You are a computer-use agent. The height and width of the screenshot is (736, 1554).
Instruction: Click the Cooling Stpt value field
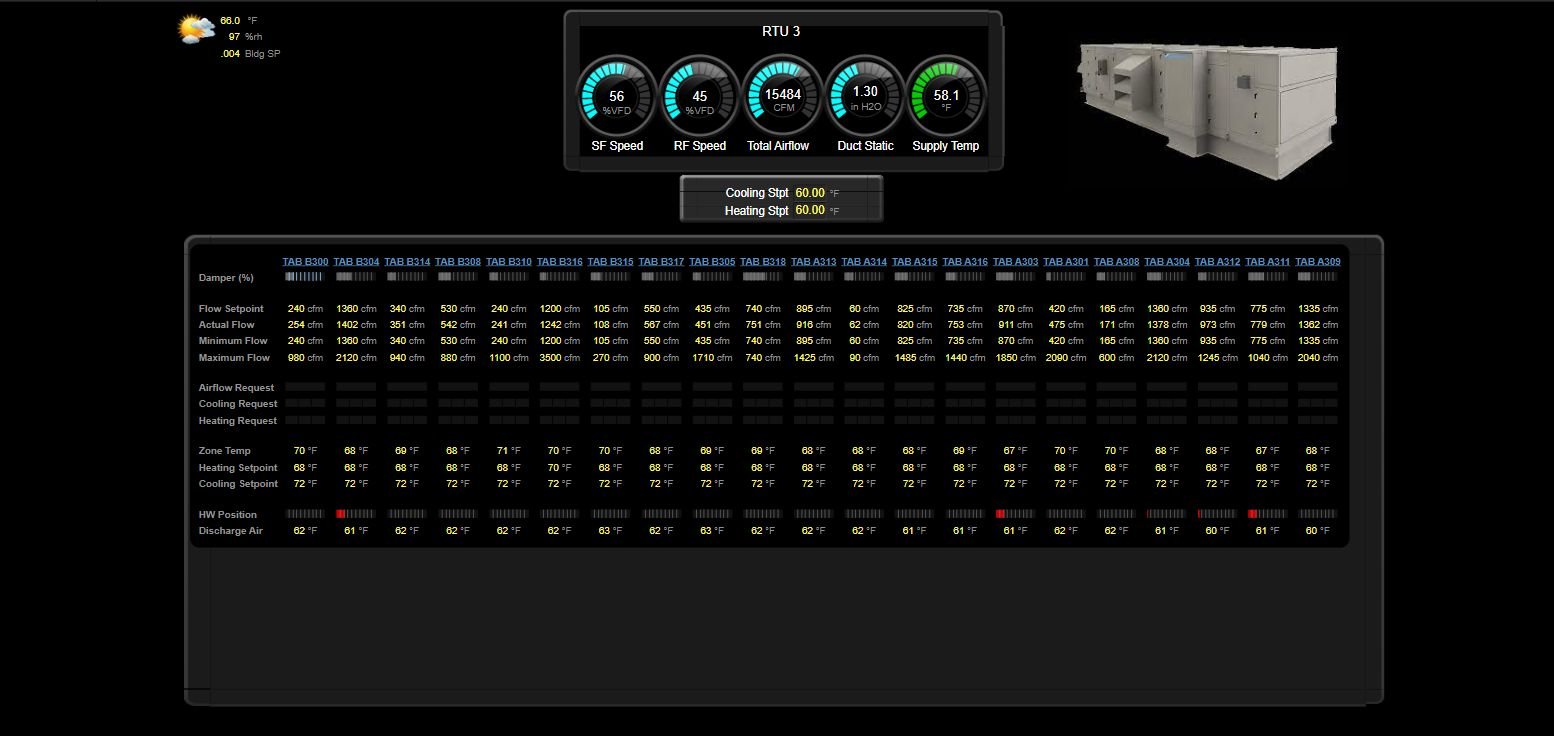click(x=810, y=193)
